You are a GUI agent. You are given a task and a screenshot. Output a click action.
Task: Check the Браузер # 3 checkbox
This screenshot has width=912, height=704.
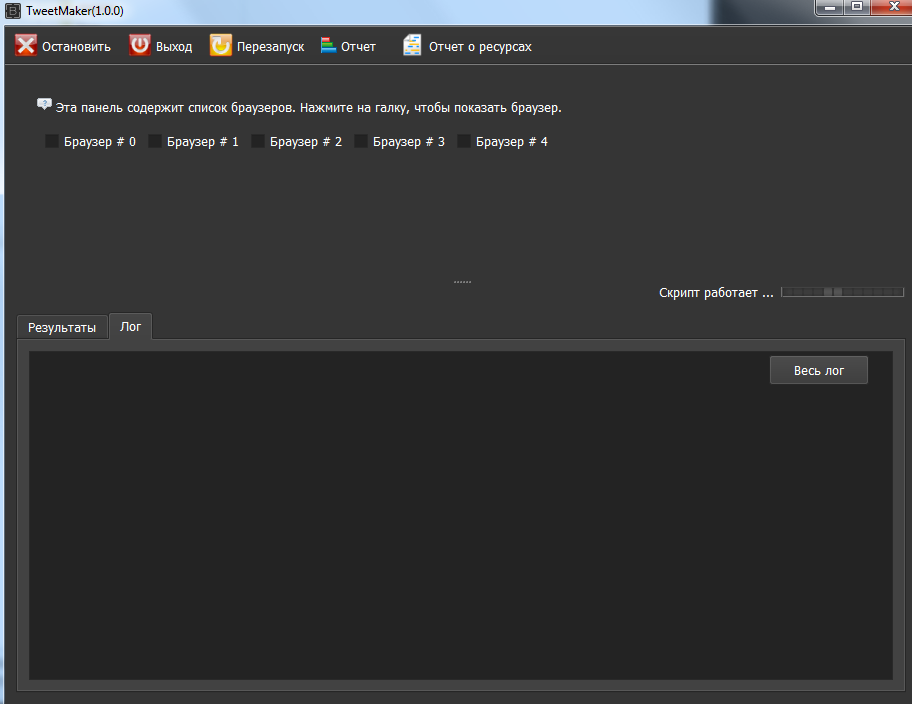click(361, 142)
